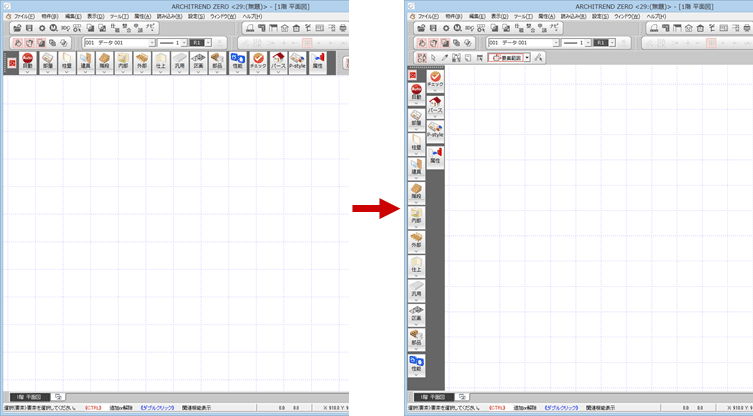Choose the 部品 icon in the right vertical toolbar
This screenshot has height=416, width=753.
[x=415, y=340]
